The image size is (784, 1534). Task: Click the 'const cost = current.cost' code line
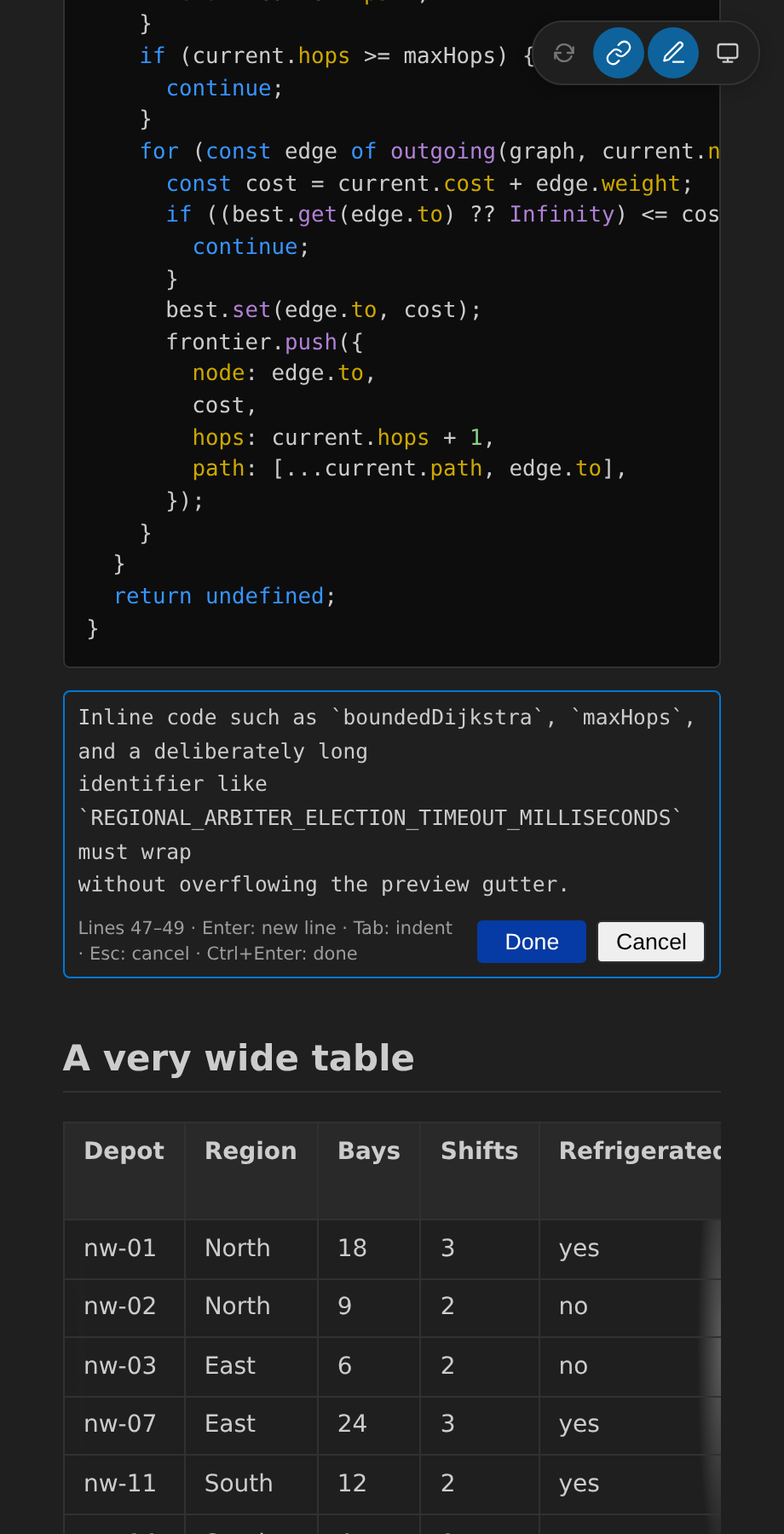click(429, 183)
